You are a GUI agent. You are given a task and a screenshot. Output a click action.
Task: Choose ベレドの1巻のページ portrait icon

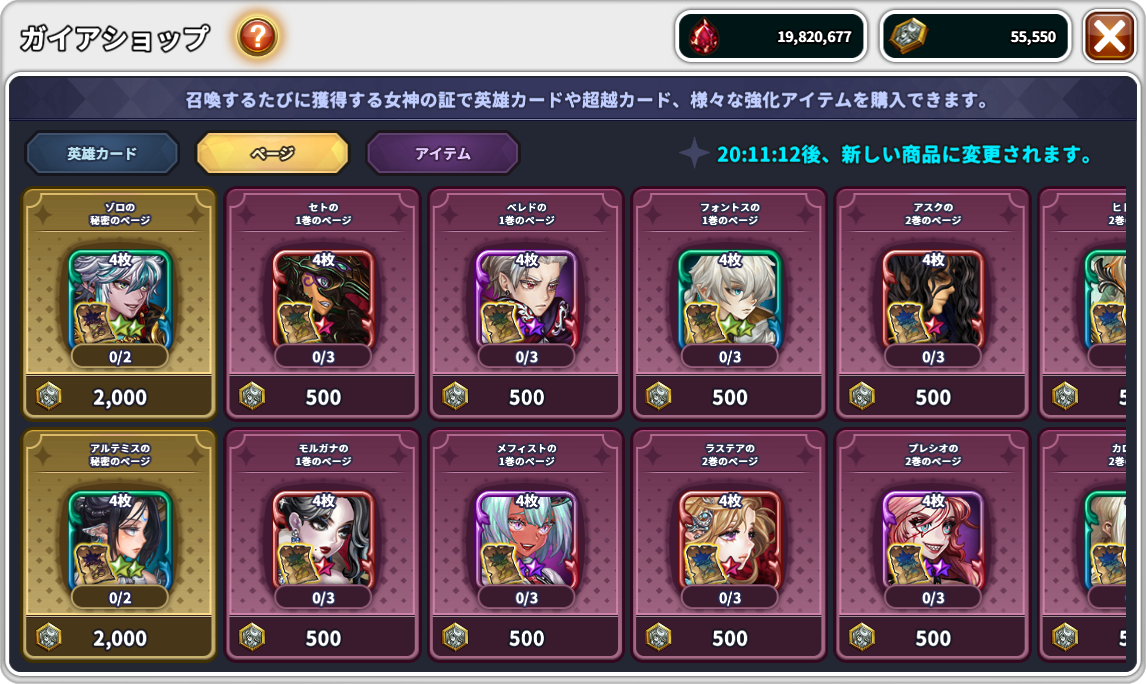[526, 299]
